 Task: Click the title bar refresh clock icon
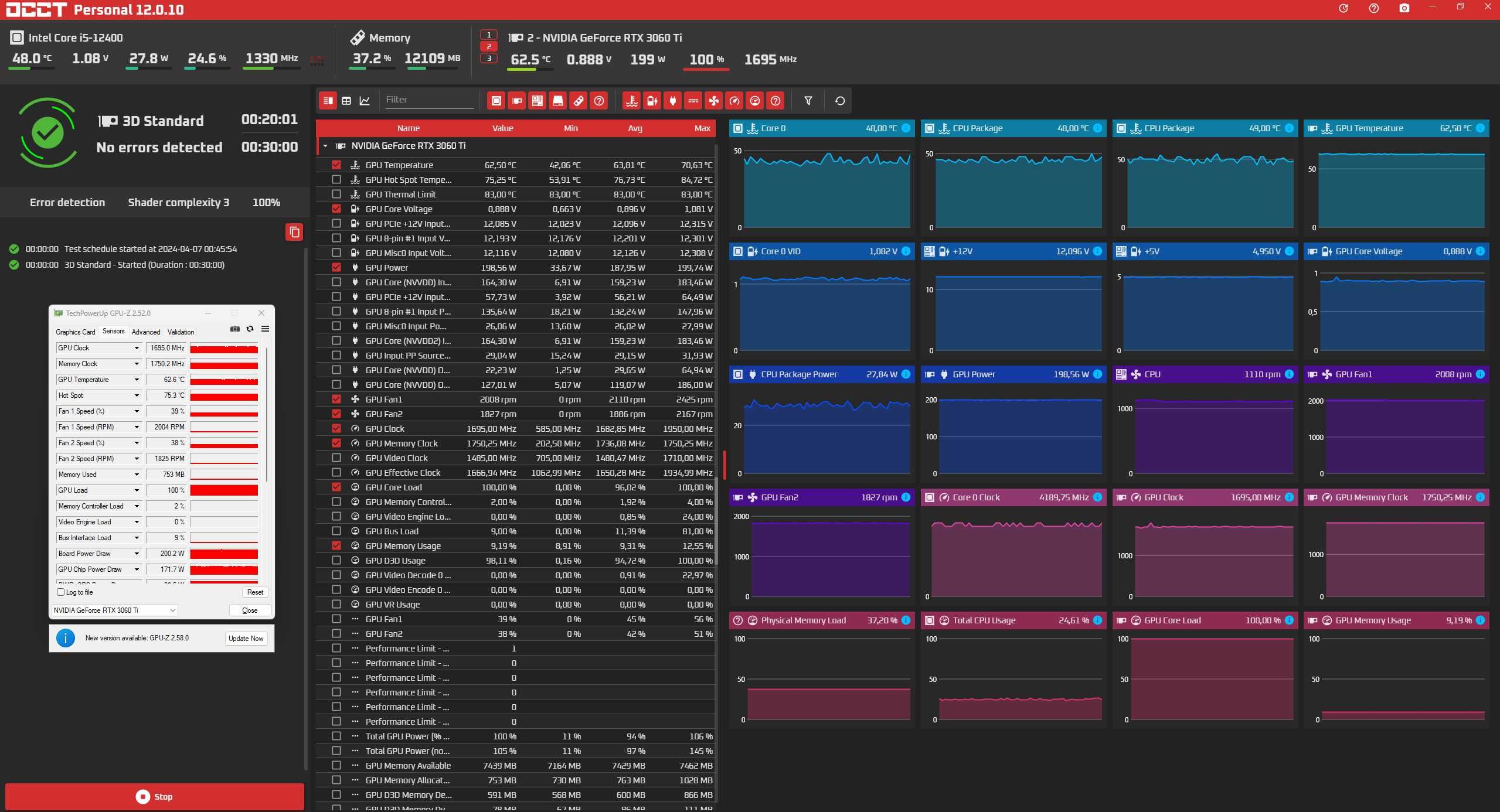(x=1343, y=8)
